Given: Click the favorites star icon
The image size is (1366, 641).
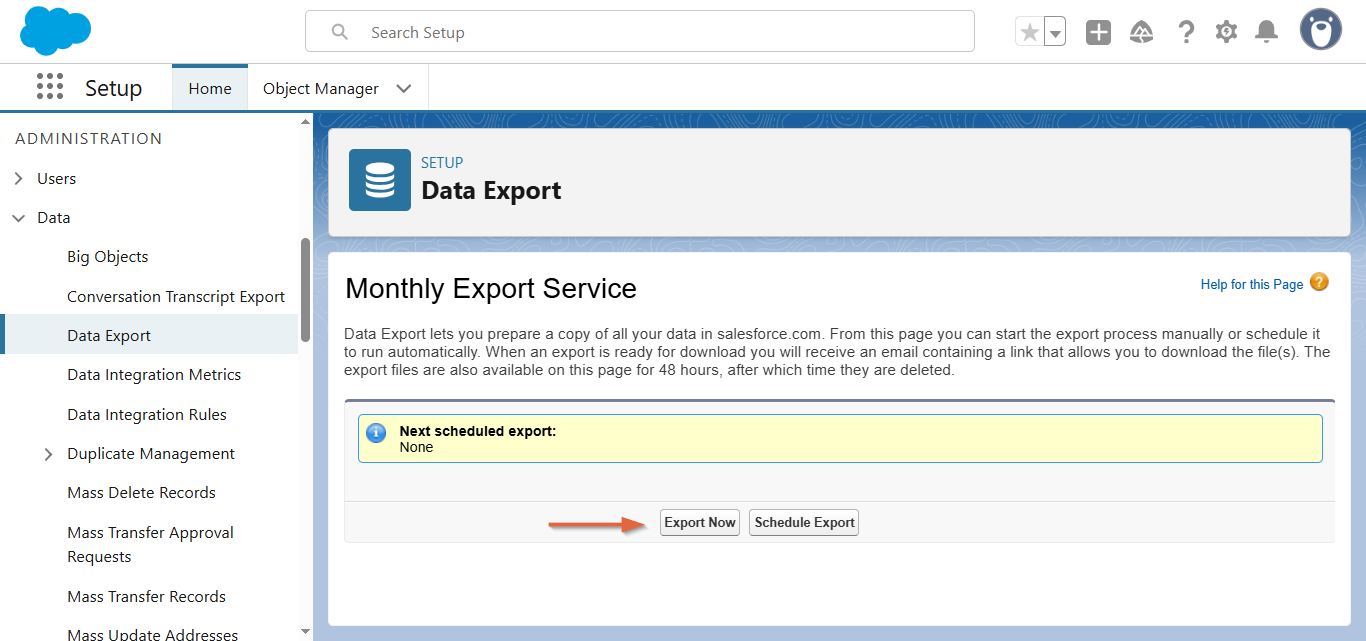Looking at the screenshot, I should [1029, 32].
